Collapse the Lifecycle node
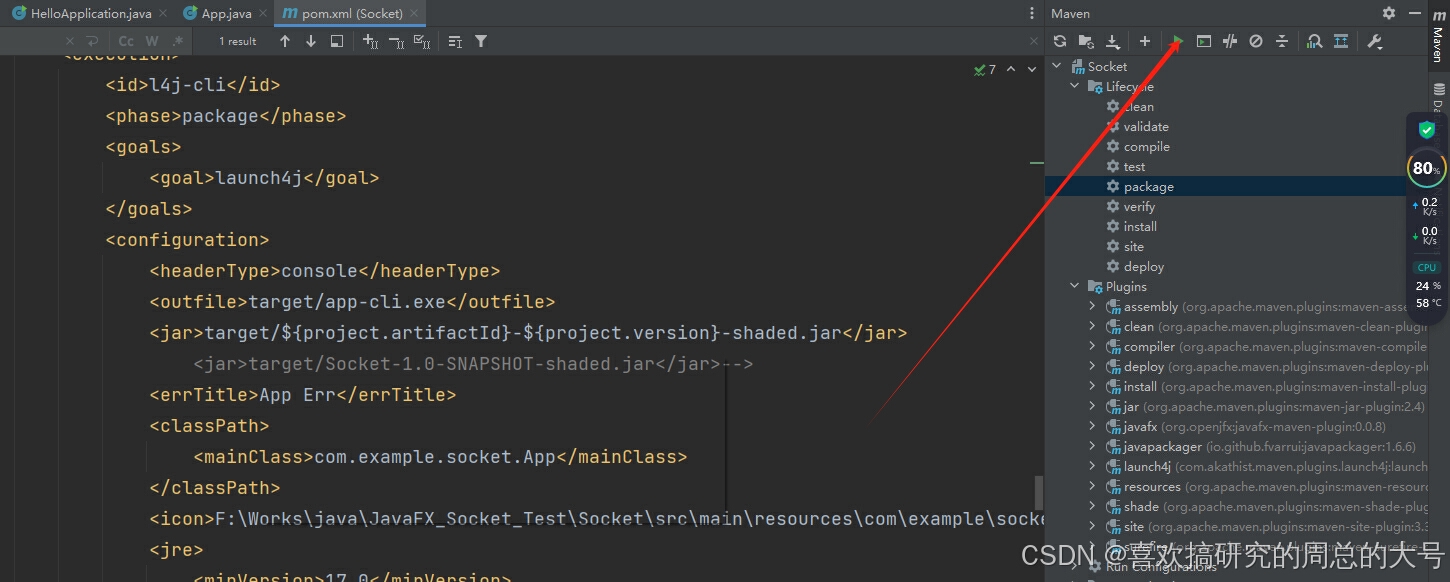The height and width of the screenshot is (582, 1450). coord(1075,86)
